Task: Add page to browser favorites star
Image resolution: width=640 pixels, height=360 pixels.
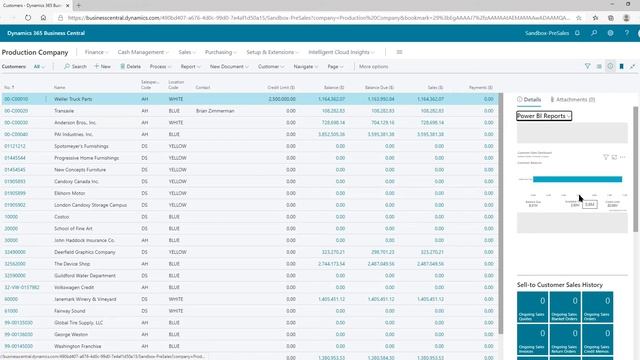Action: (579, 18)
